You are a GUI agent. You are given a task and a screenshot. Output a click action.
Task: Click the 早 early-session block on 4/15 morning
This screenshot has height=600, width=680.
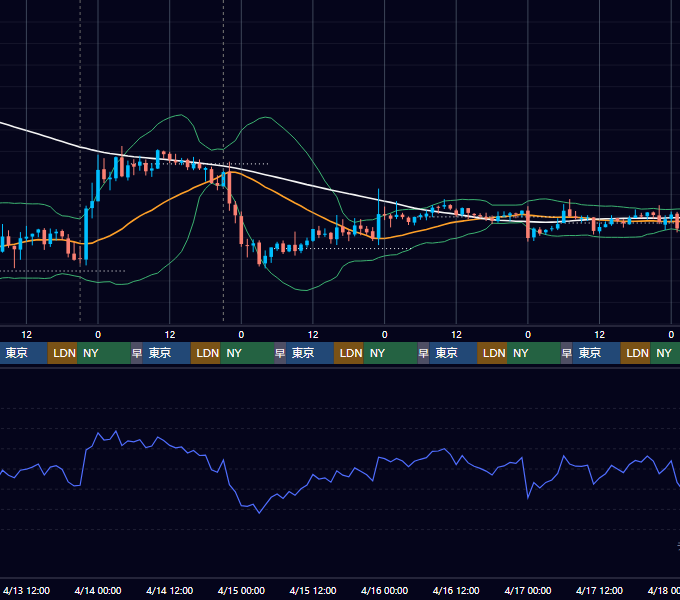[x=280, y=353]
